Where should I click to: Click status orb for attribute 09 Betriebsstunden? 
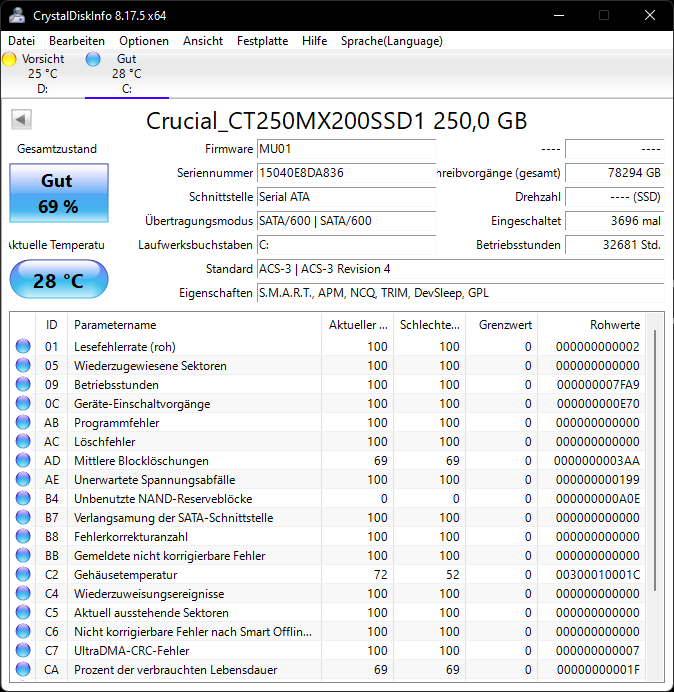pos(23,384)
